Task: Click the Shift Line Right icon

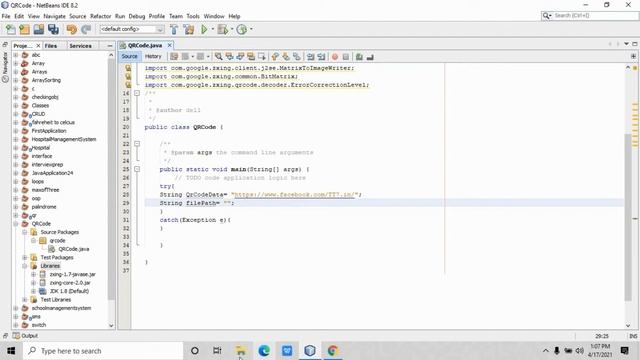Action: coord(321,57)
